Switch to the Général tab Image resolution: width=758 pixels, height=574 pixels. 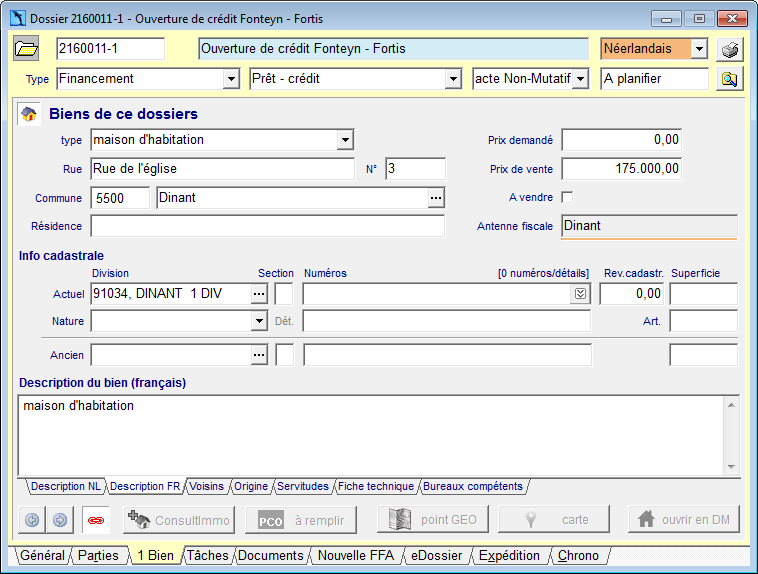[x=42, y=556]
